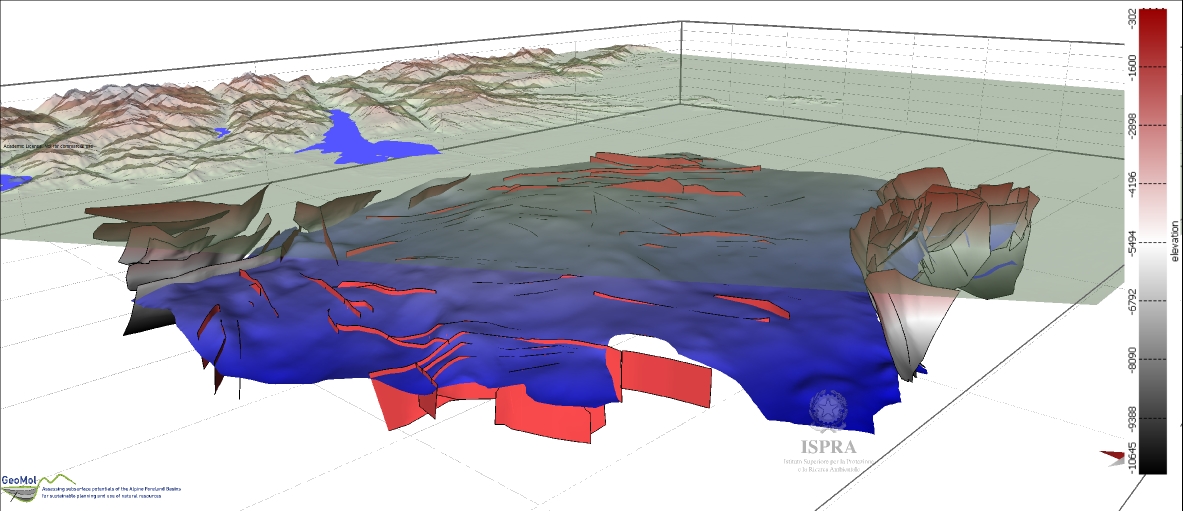Click the Academic License notice text

(48, 145)
